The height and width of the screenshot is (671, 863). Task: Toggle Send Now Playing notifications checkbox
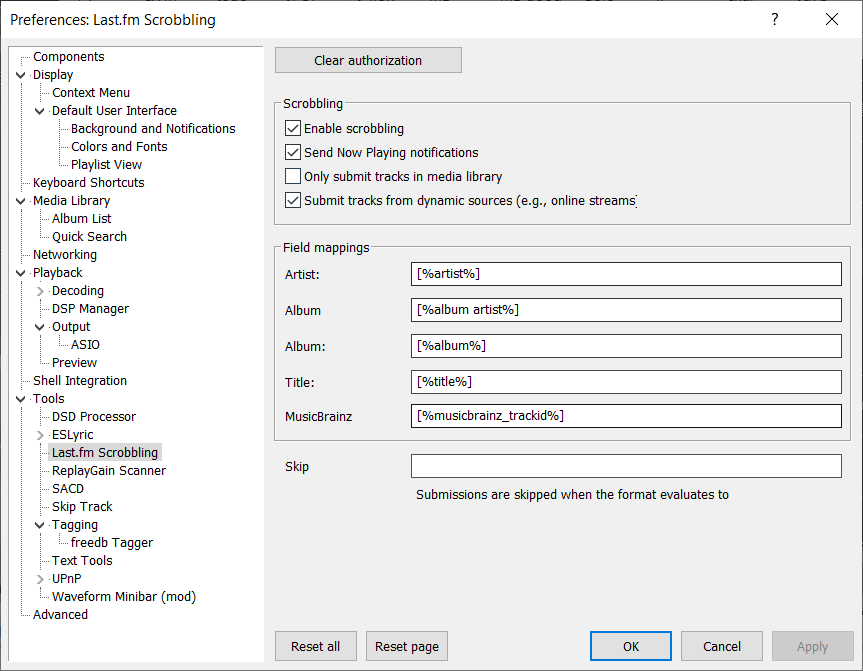coord(293,152)
